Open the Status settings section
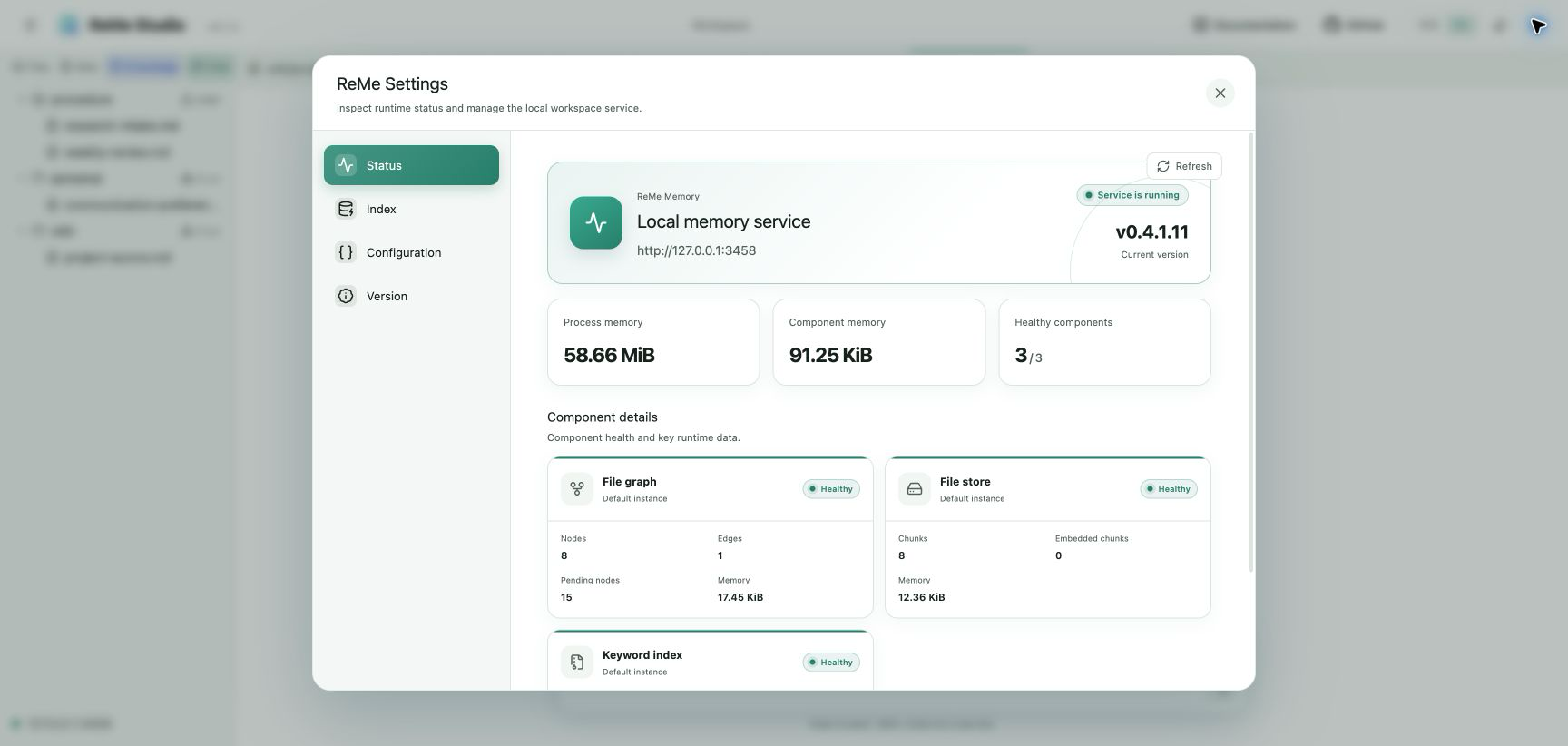This screenshot has height=746, width=1568. [x=411, y=165]
